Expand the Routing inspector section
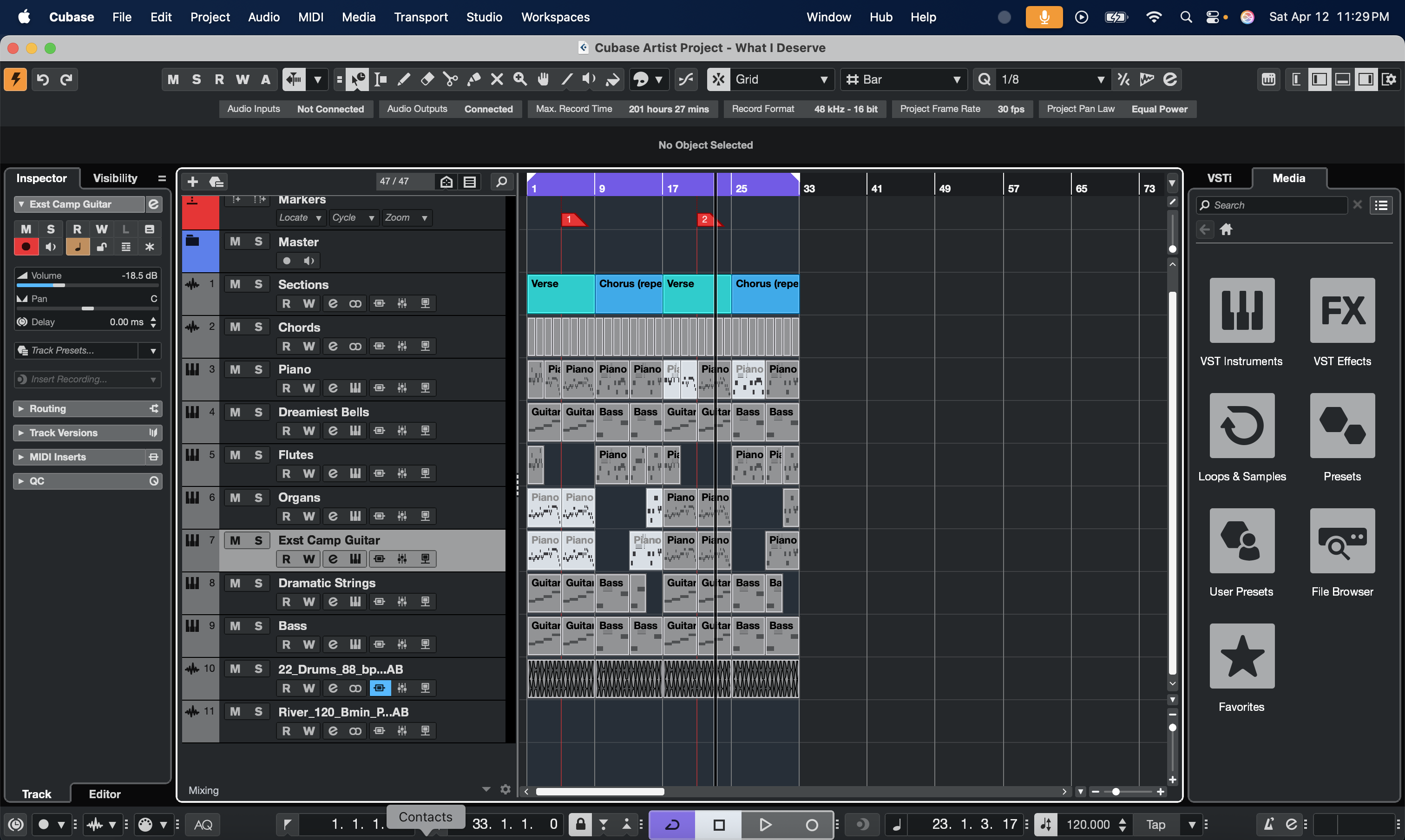Screen dimensions: 1405x840 click(88, 409)
